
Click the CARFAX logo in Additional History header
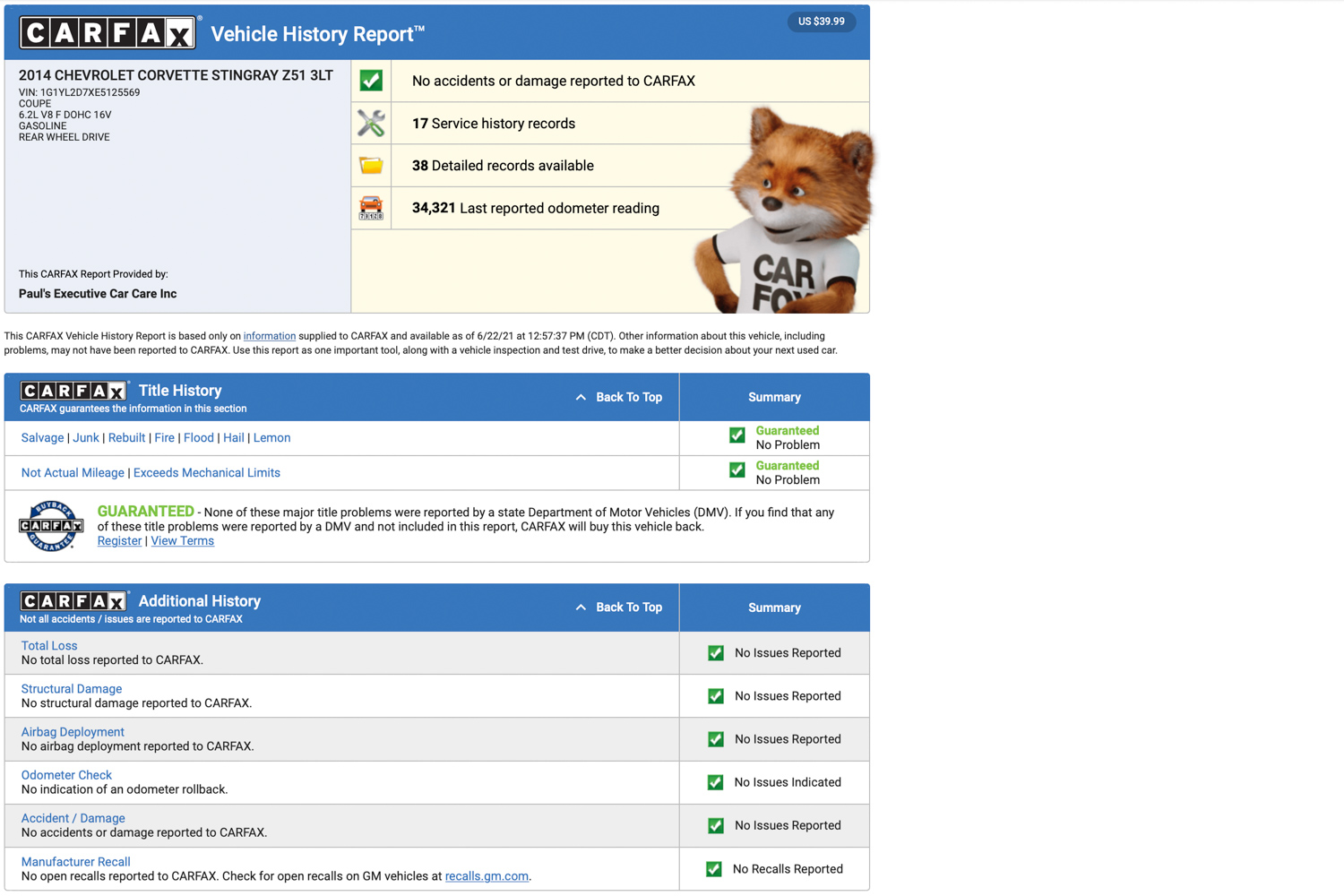[x=73, y=601]
